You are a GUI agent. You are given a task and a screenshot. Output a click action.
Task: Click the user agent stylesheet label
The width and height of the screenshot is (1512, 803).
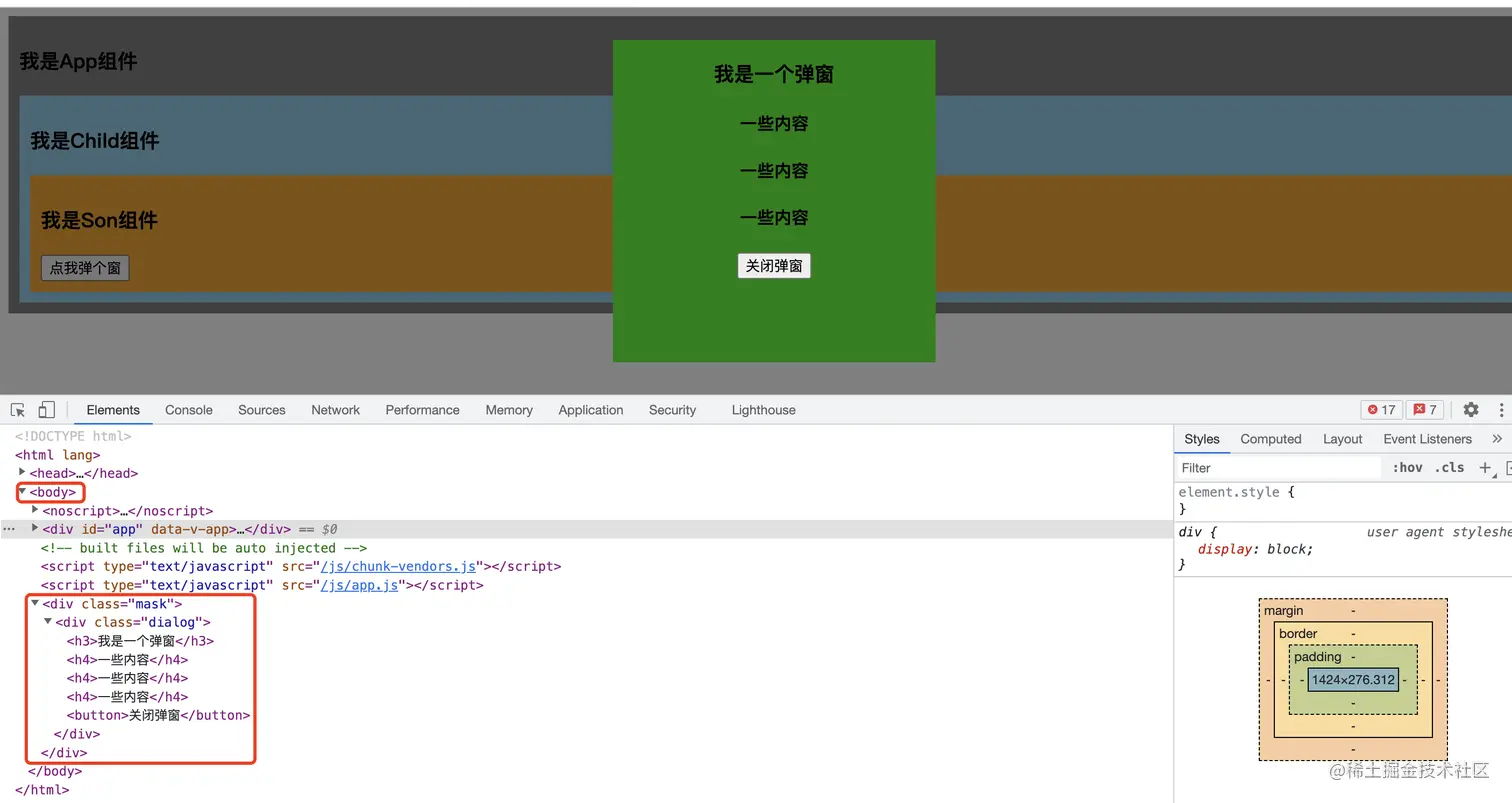coord(1439,532)
